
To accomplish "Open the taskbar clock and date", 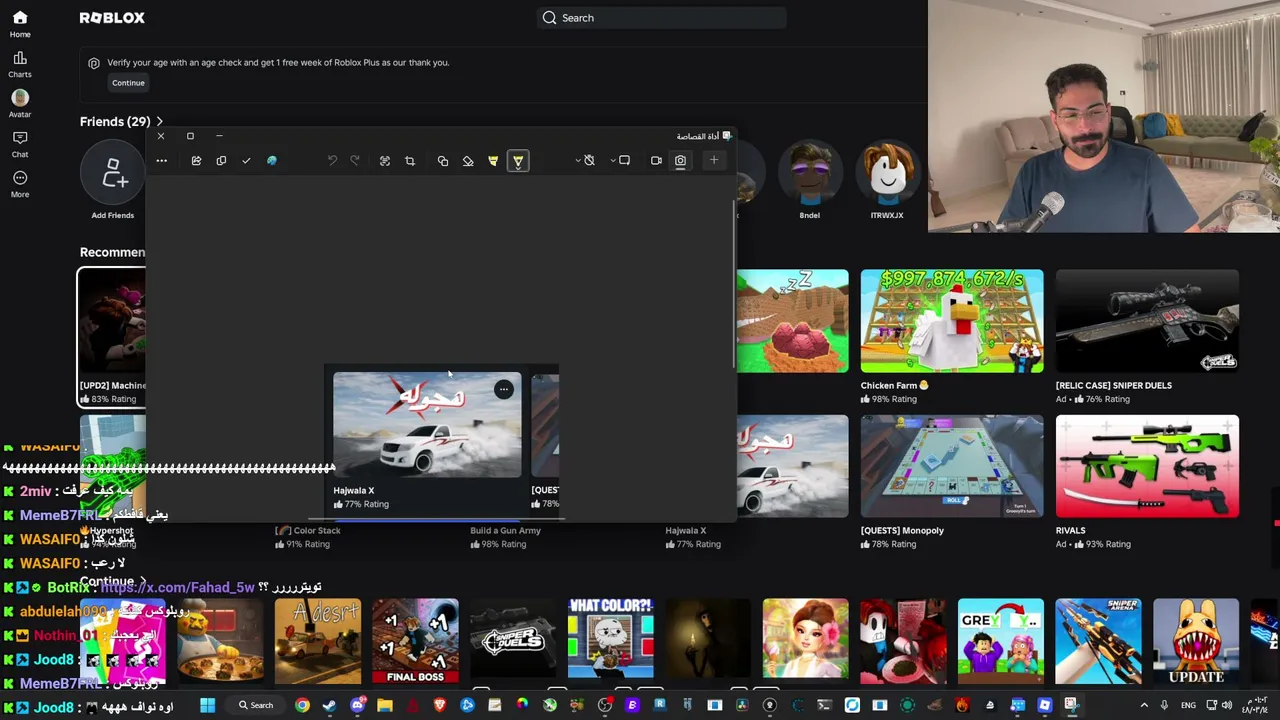I will click(x=1256, y=706).
